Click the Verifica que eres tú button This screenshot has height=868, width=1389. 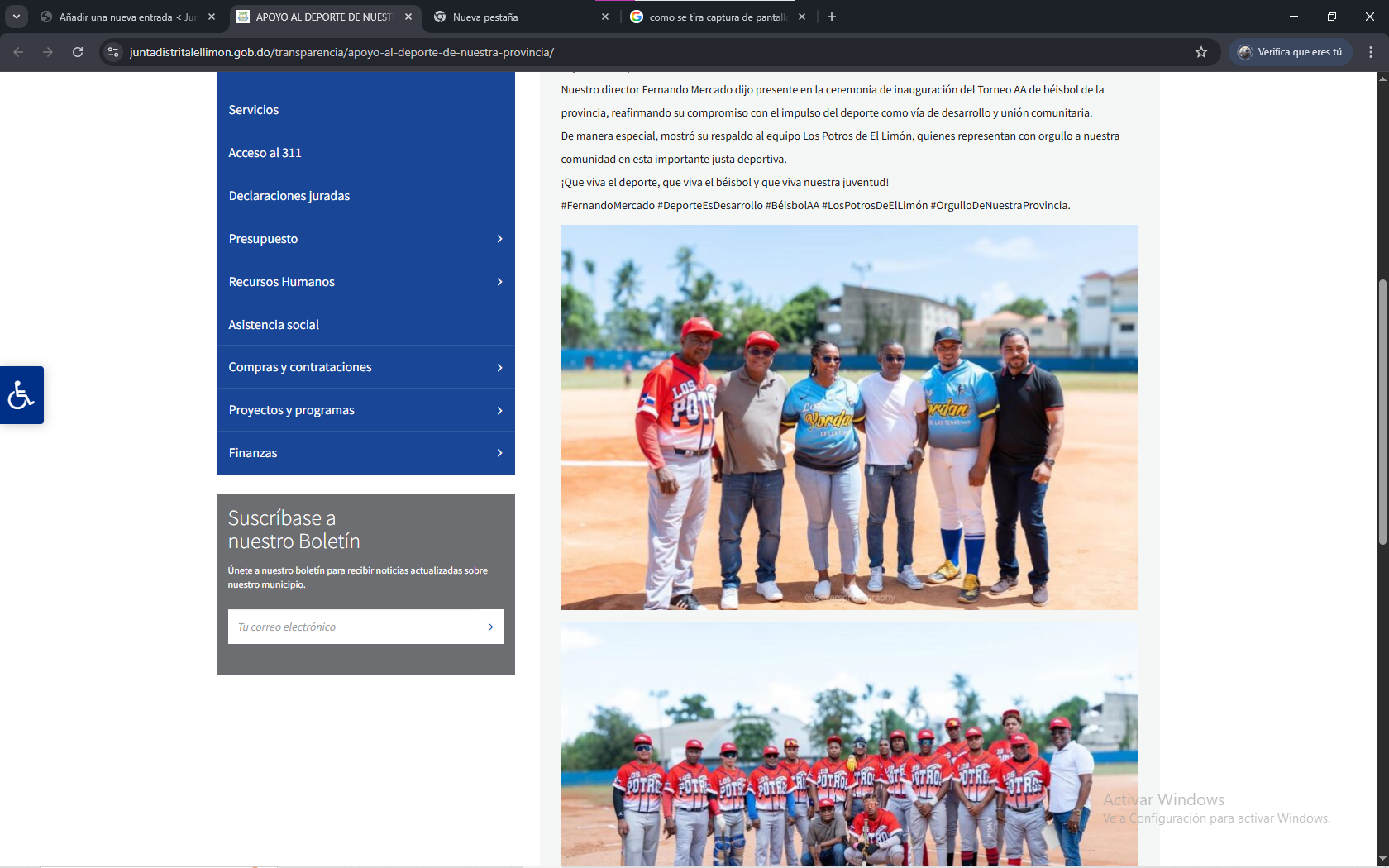pyautogui.click(x=1290, y=52)
